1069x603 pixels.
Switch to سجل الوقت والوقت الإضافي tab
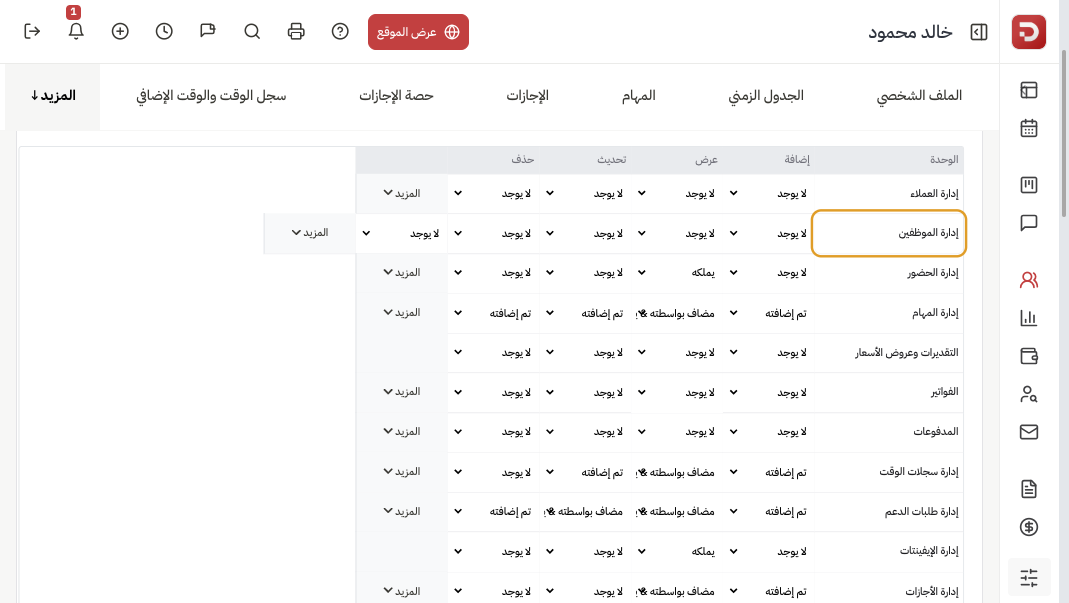pos(211,96)
